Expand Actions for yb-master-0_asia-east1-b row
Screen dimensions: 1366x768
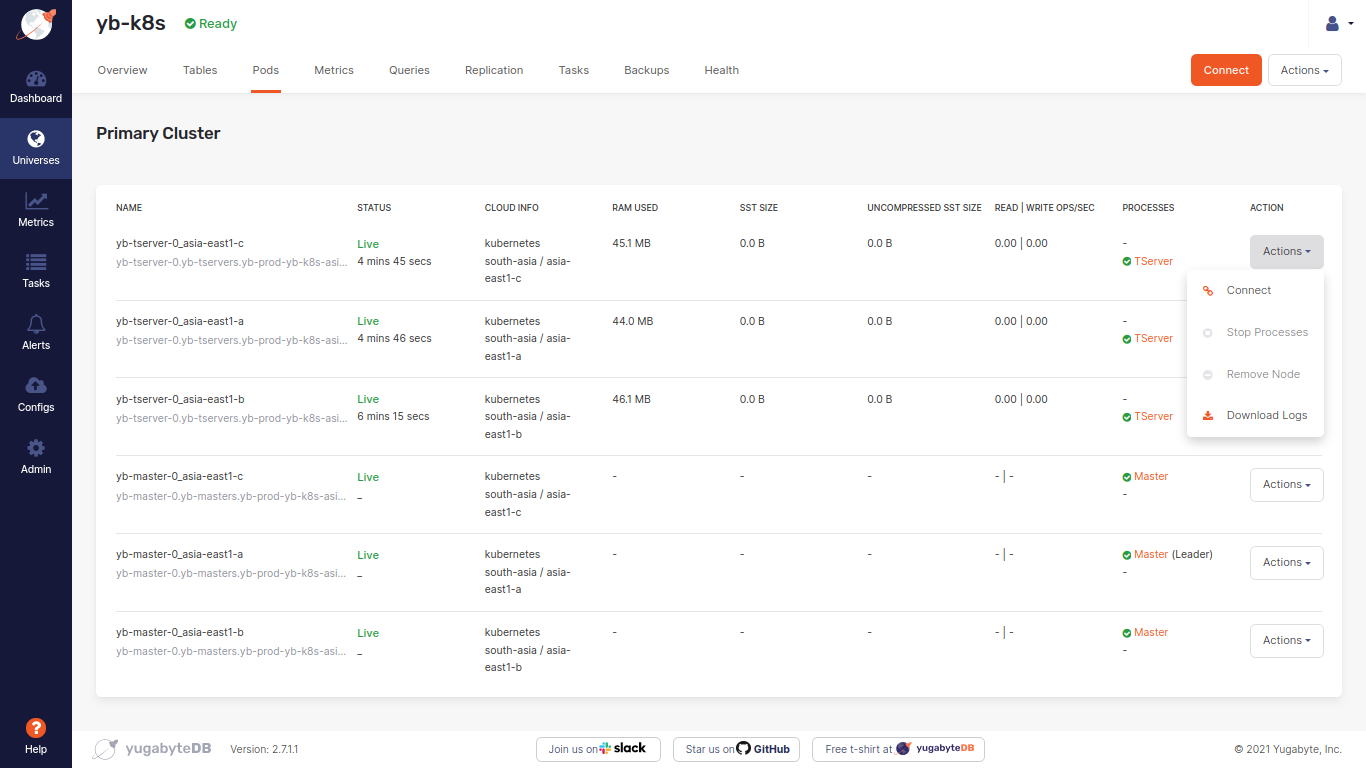click(1286, 641)
